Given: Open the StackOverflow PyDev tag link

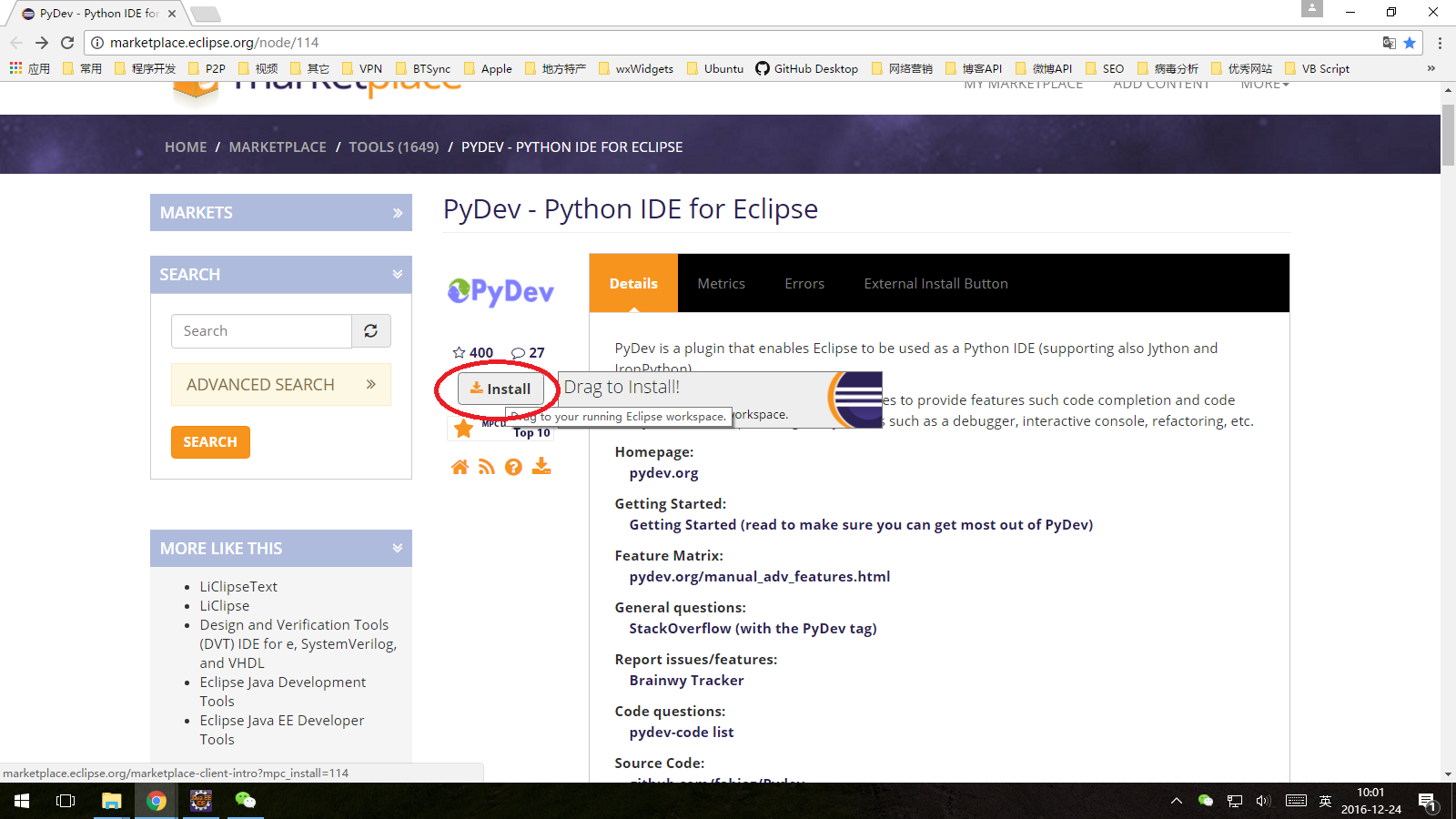Looking at the screenshot, I should pyautogui.click(x=753, y=629).
